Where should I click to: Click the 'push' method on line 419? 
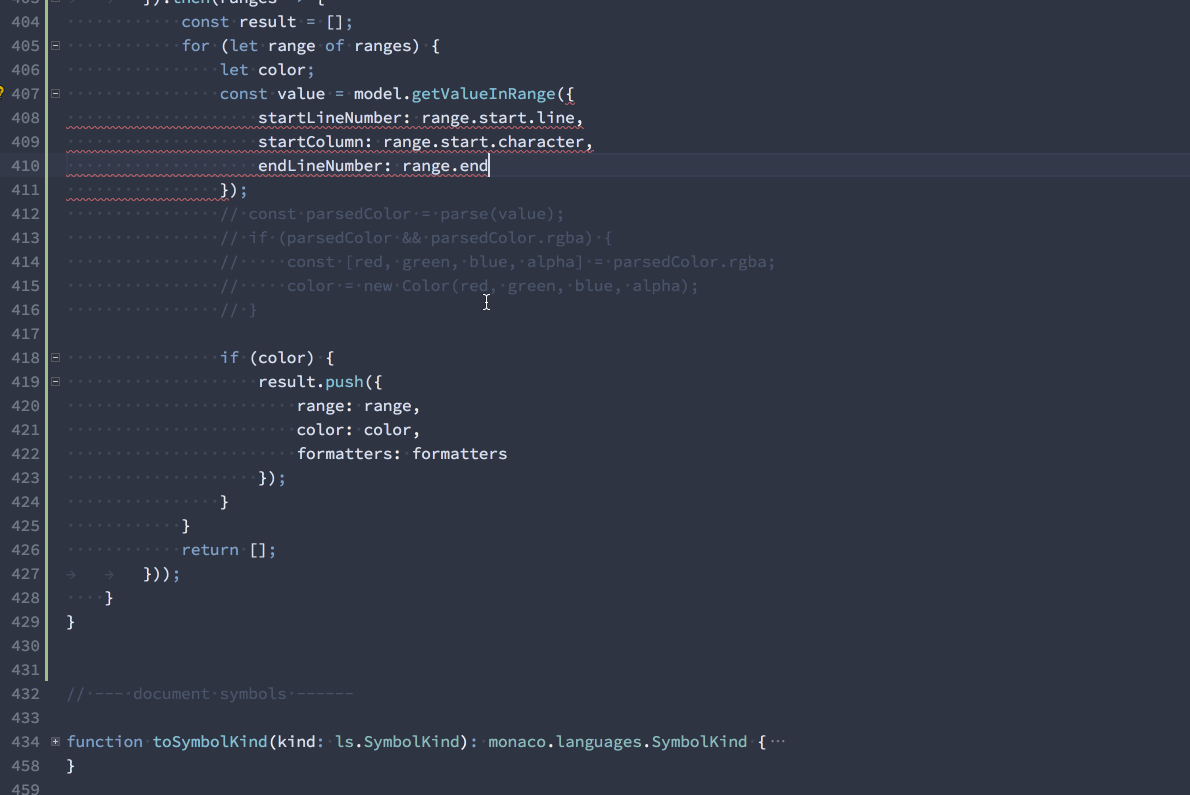coord(344,382)
